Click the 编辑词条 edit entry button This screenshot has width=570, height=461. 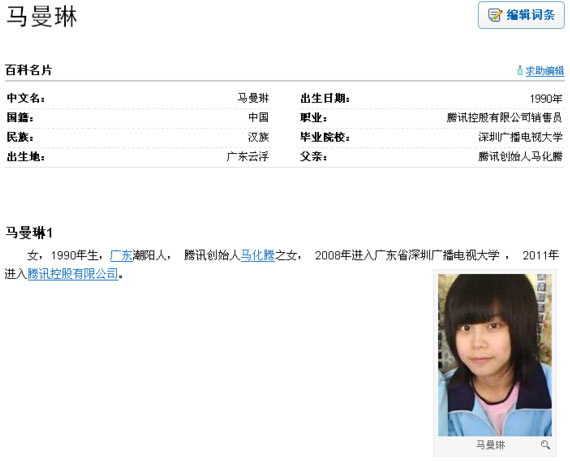coord(521,15)
